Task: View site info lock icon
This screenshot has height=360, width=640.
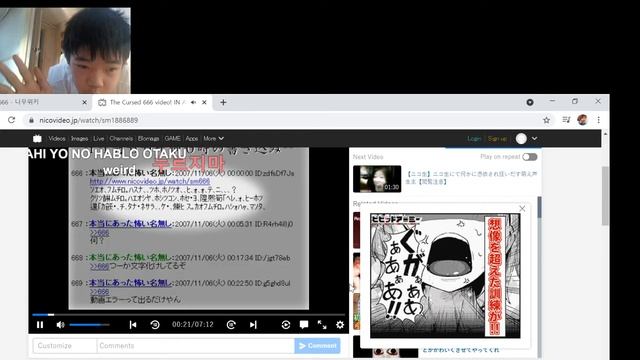Action: (x=31, y=120)
